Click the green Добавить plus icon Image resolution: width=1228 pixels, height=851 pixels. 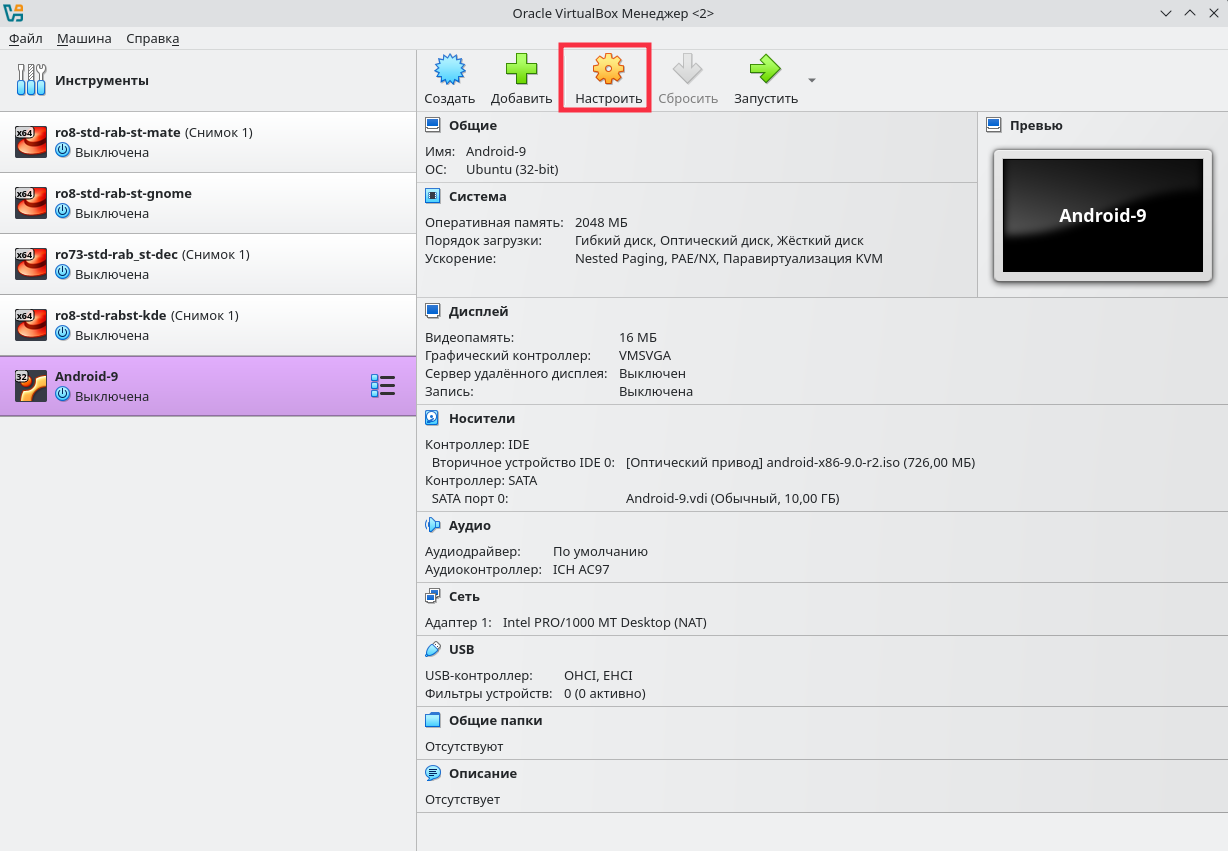click(521, 70)
